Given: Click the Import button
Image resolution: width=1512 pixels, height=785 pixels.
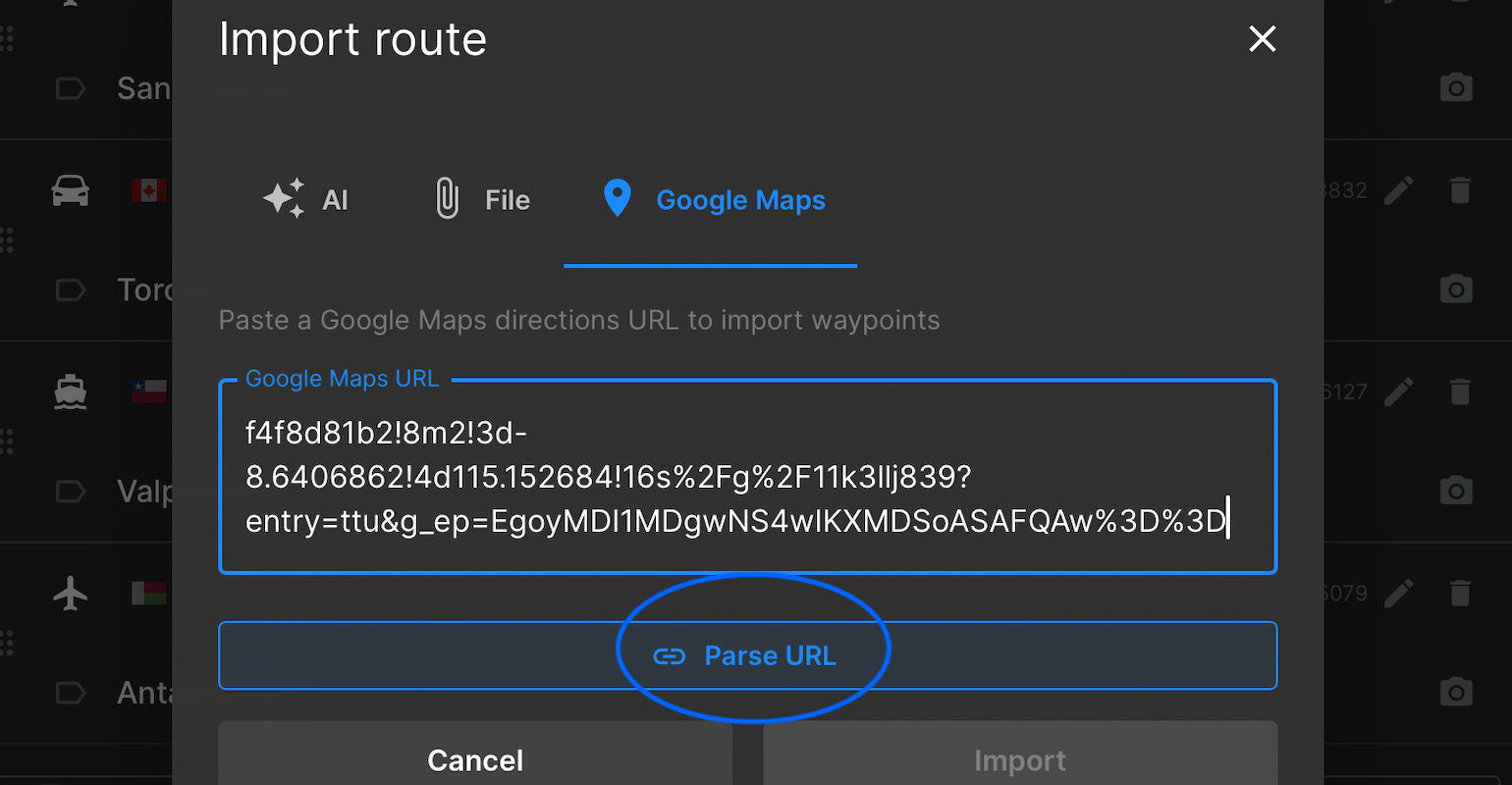Looking at the screenshot, I should (1020, 759).
